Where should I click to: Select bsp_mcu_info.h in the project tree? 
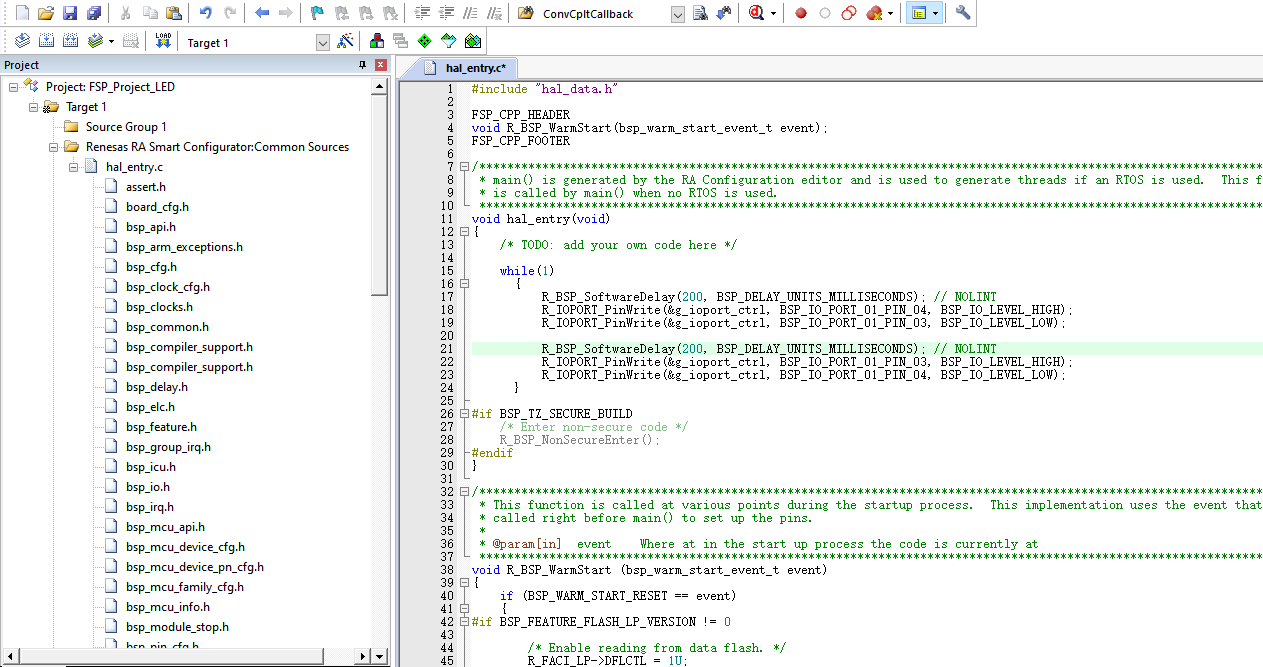tap(168, 607)
